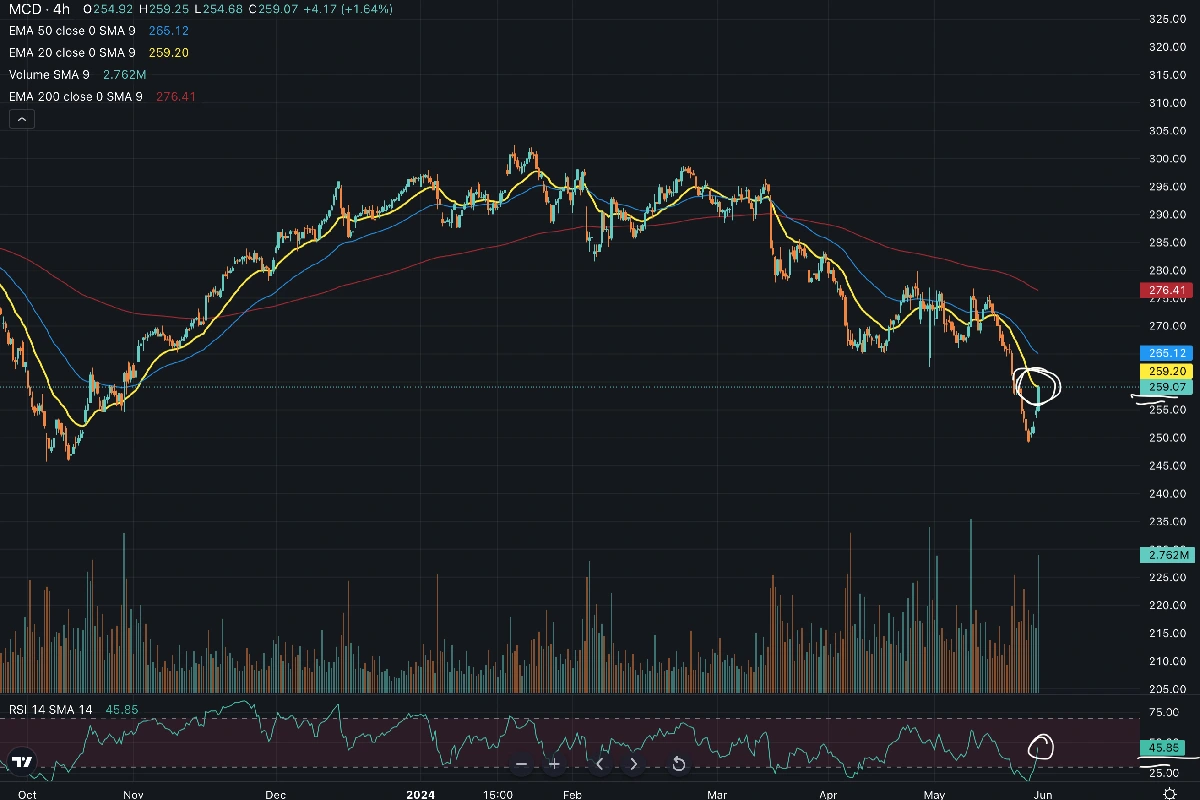Select the EMA 50 indicator legend
Viewport: 1200px width, 800px height.
pyautogui.click(x=71, y=31)
